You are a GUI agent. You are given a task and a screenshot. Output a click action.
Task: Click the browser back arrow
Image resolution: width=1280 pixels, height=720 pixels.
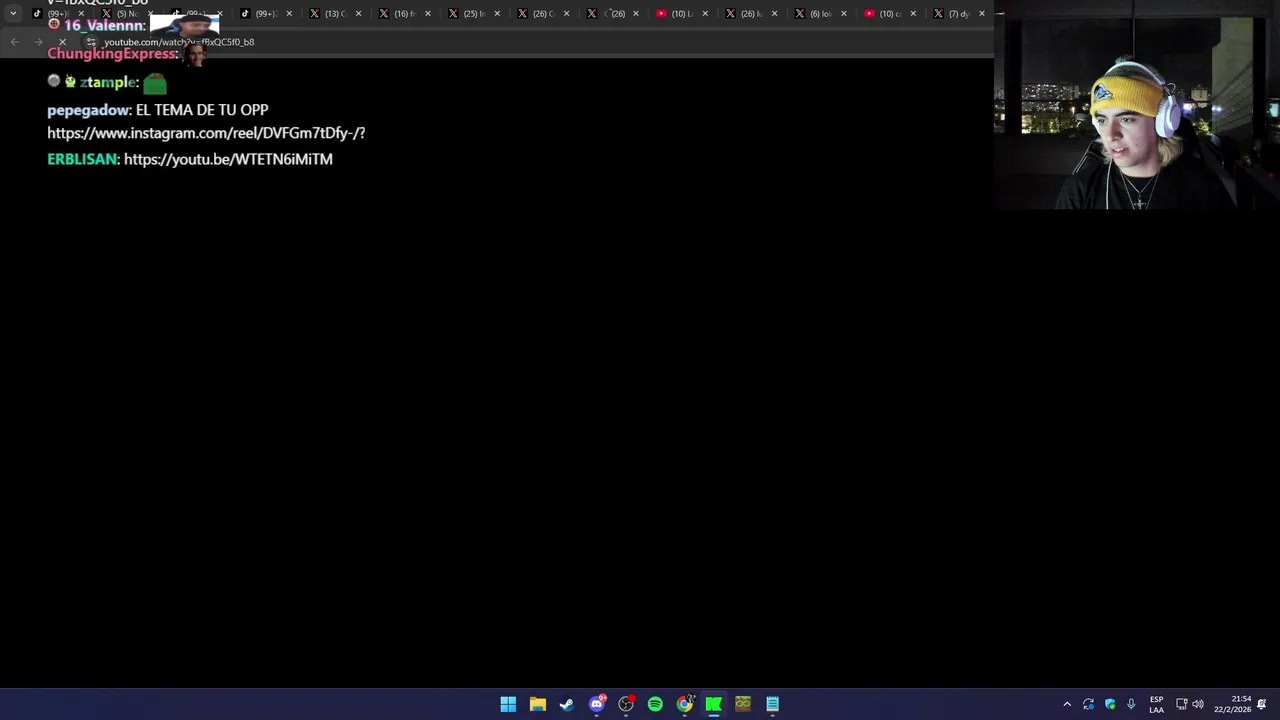pos(14,42)
